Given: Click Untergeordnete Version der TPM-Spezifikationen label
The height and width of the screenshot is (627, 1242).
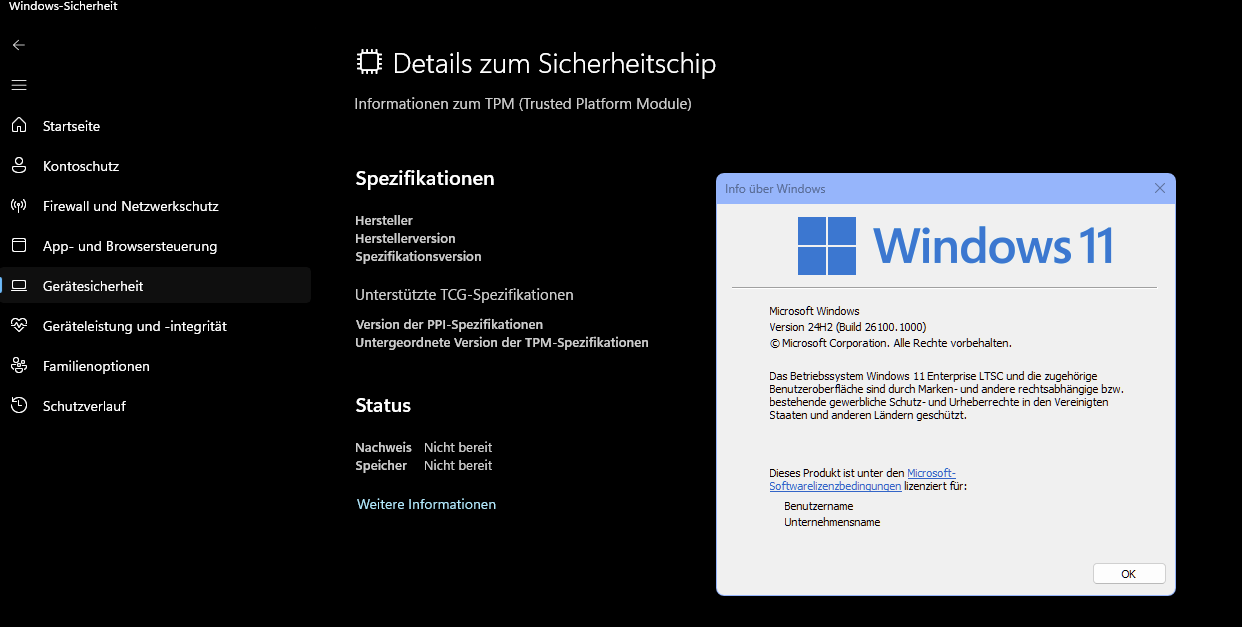Looking at the screenshot, I should pyautogui.click(x=502, y=342).
